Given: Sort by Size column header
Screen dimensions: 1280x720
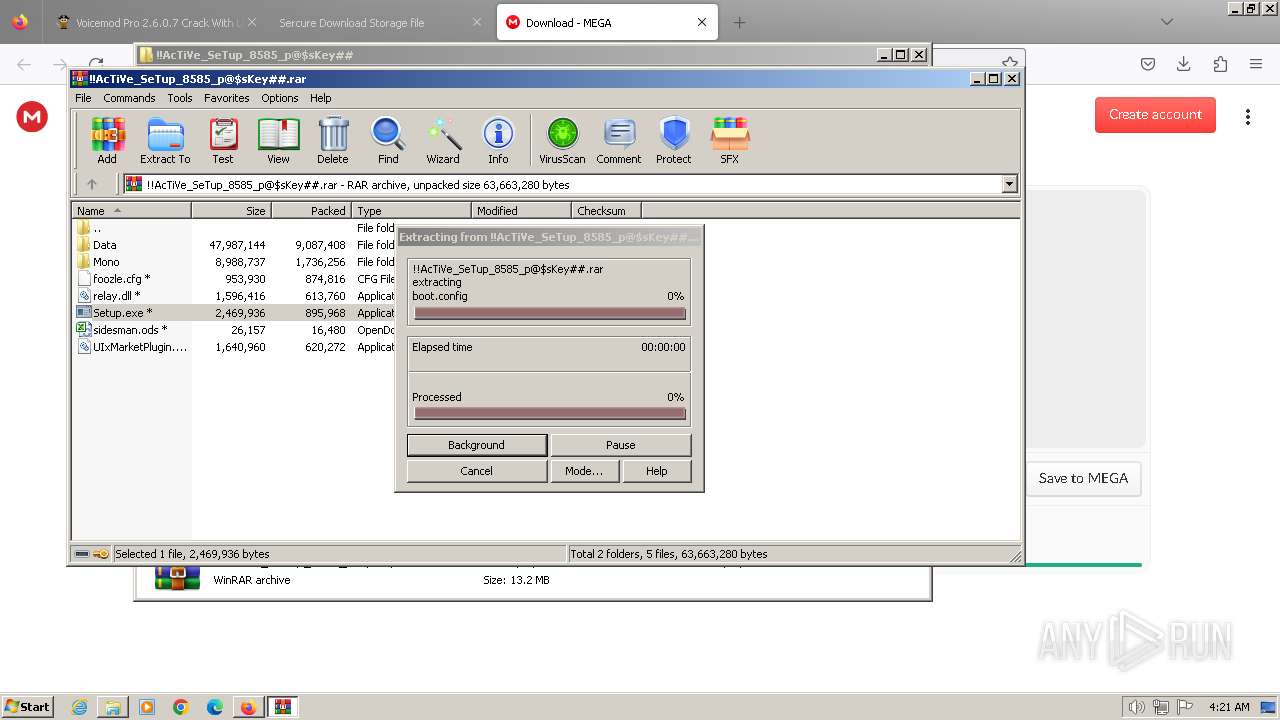Looking at the screenshot, I should pos(232,211).
